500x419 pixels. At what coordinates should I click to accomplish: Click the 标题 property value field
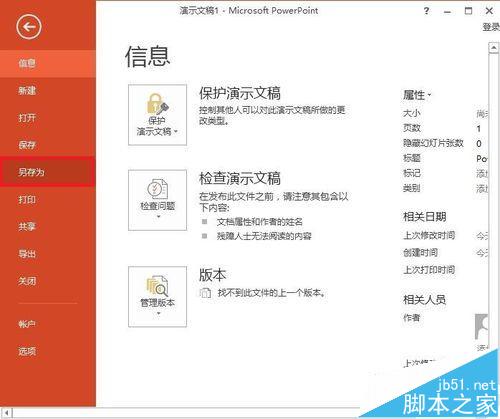[482, 158]
